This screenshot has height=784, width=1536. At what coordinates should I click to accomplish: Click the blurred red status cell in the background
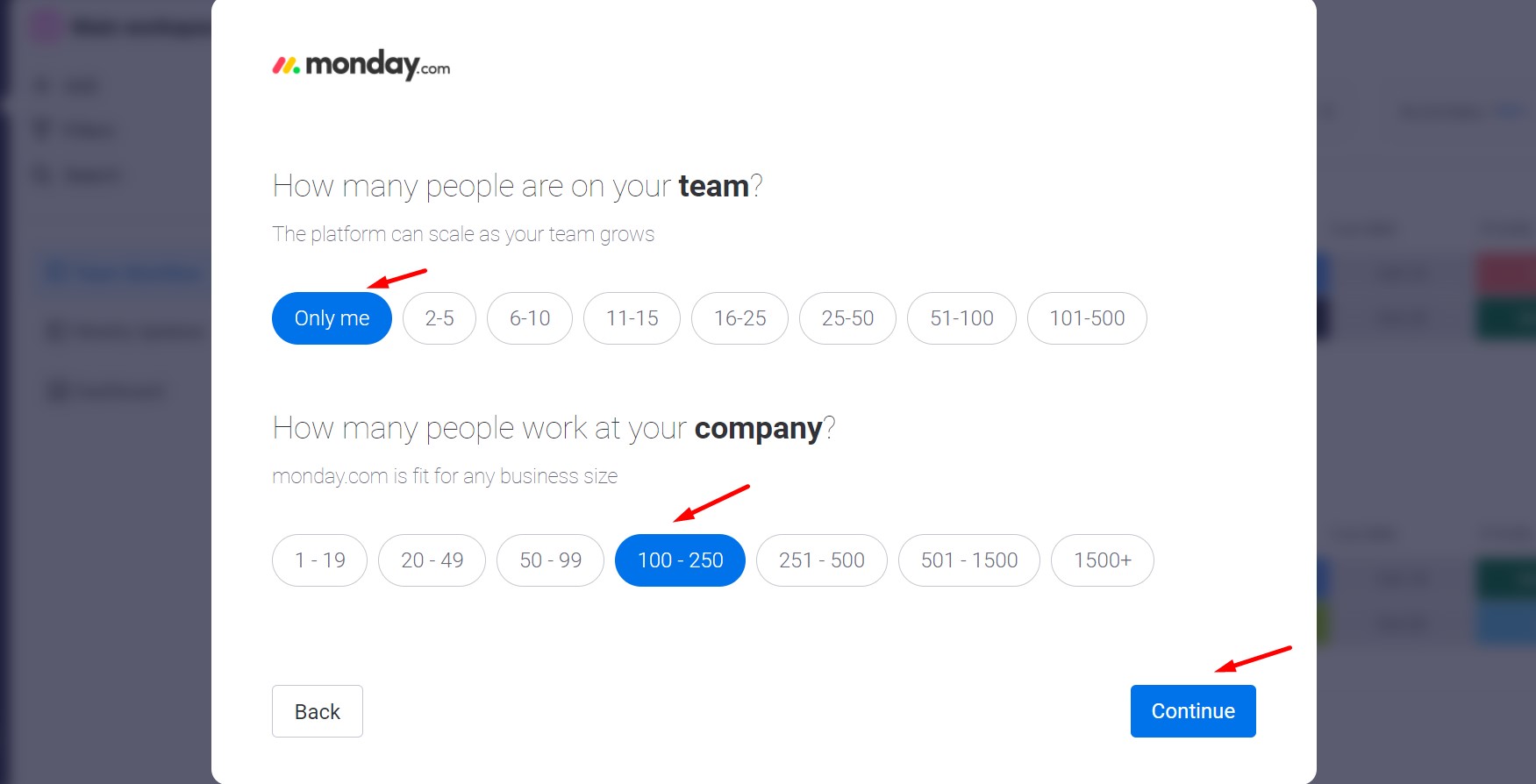coord(1506,274)
